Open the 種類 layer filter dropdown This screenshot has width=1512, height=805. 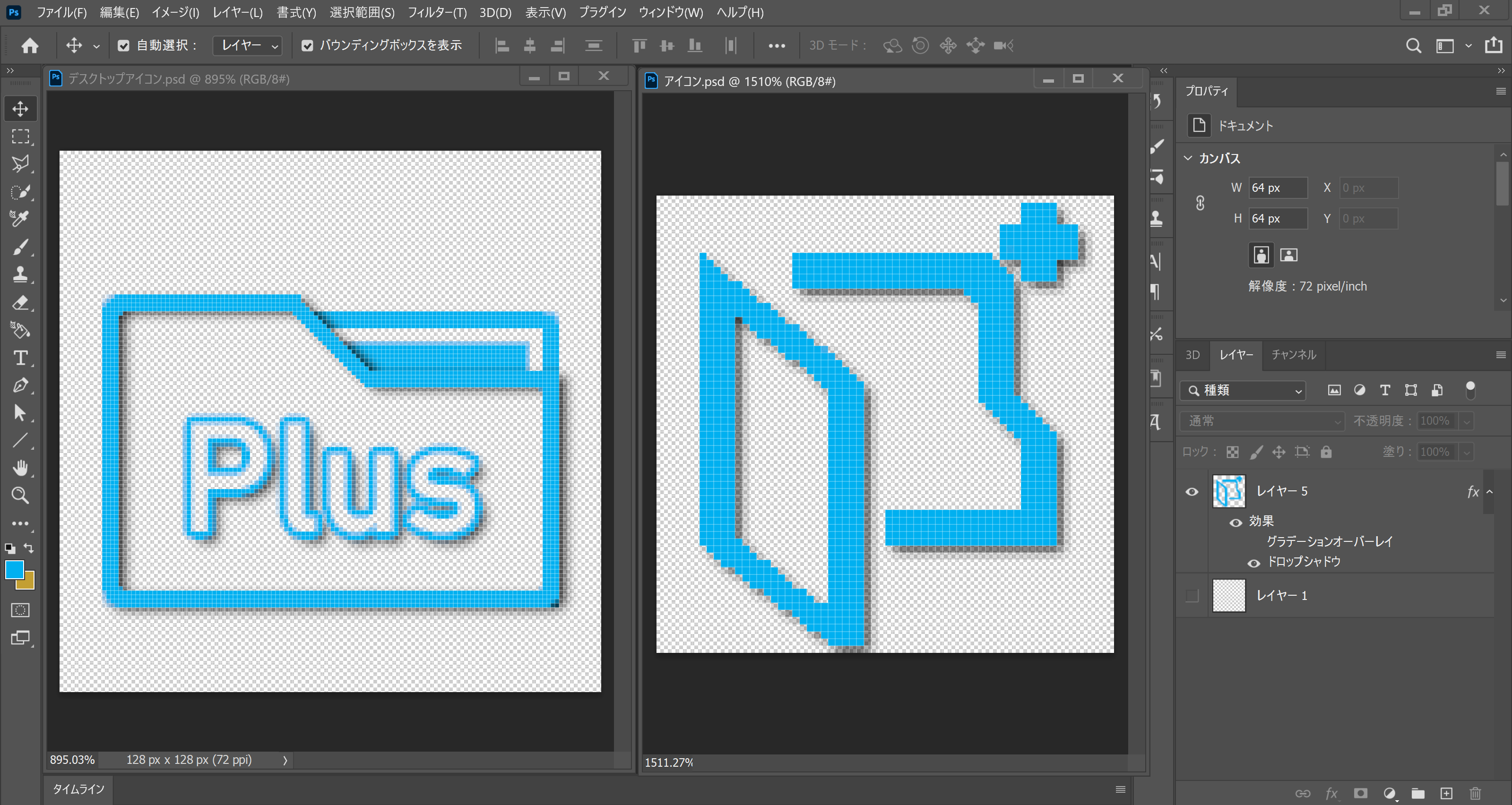point(1243,391)
